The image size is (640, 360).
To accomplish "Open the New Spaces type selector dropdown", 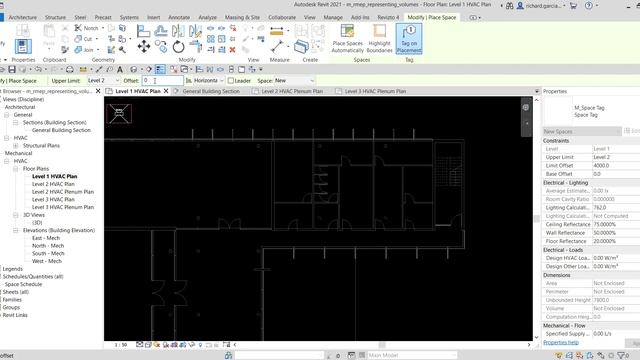I will coord(582,131).
